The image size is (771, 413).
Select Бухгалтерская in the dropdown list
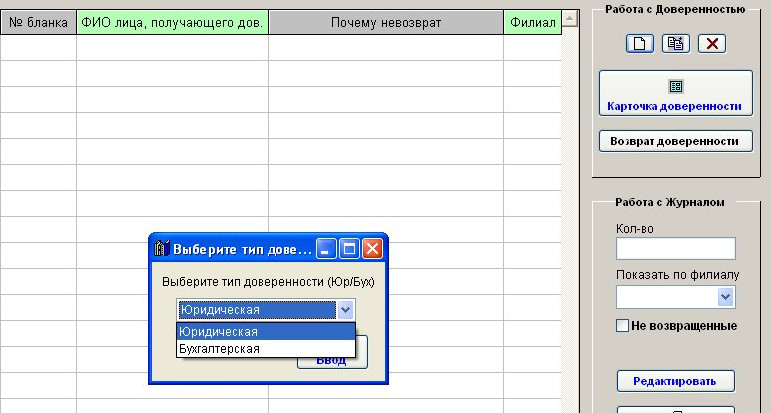coord(266,349)
